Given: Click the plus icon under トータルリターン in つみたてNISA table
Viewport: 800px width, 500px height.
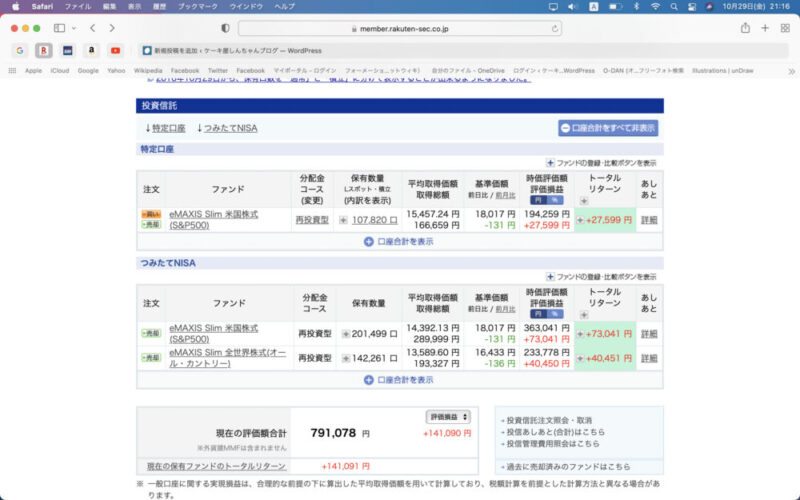Looking at the screenshot, I should (x=584, y=315).
